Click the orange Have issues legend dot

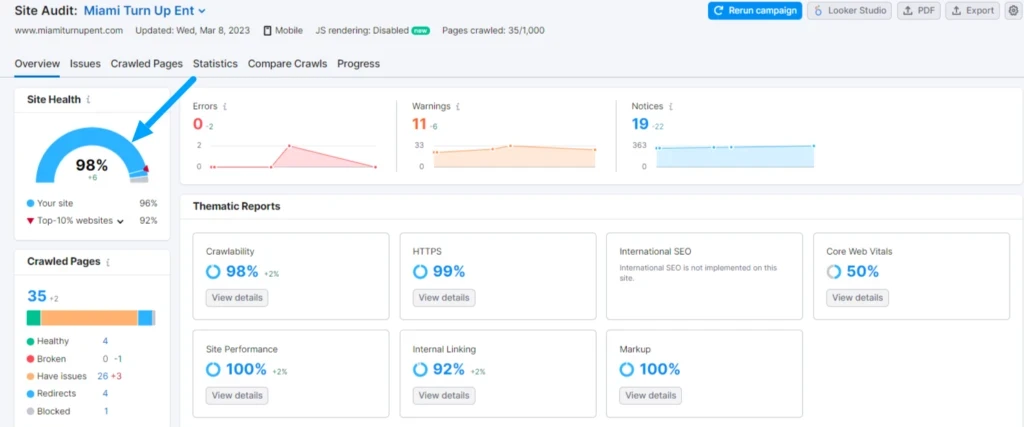coord(30,377)
